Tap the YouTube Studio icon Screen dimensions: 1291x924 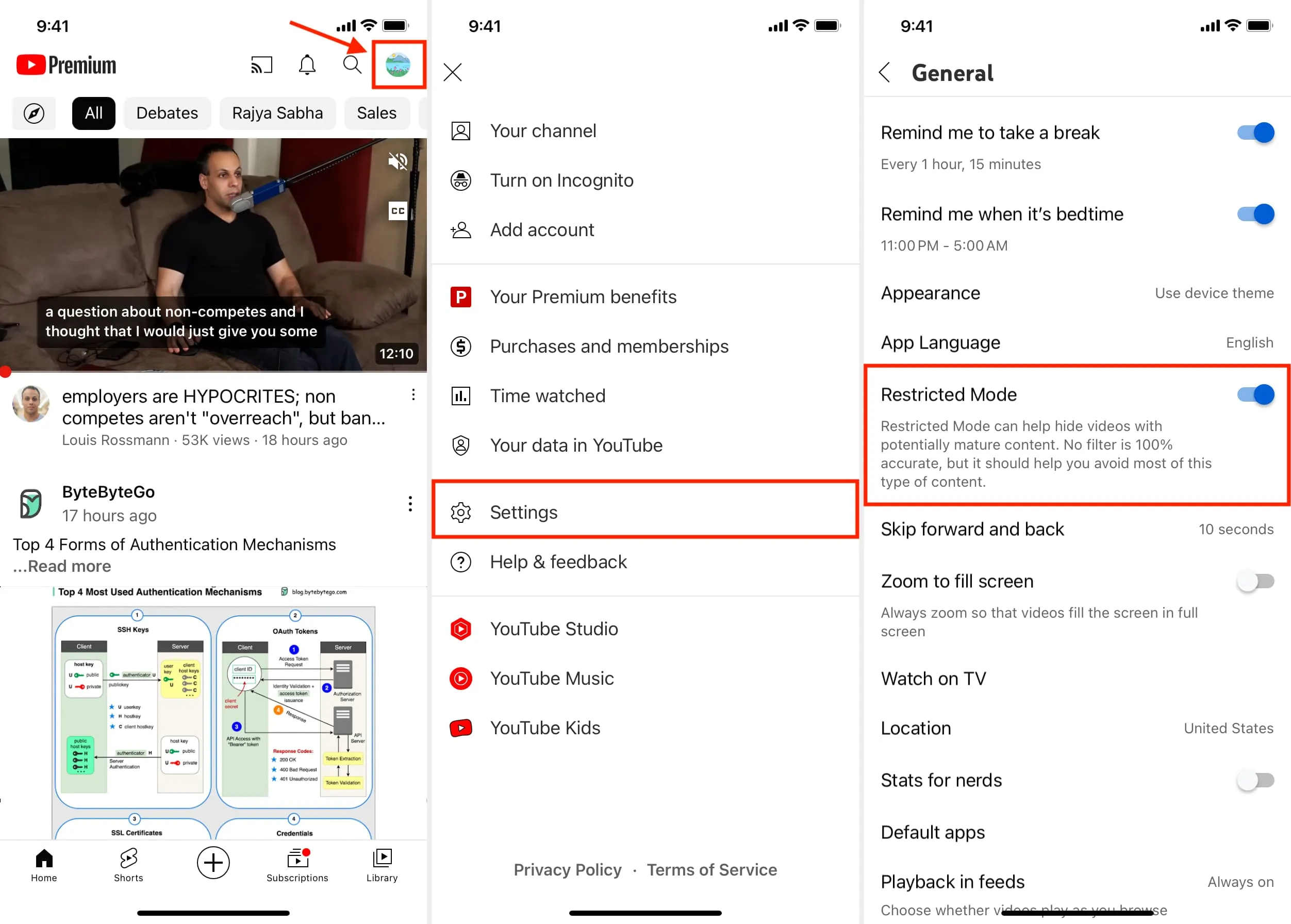(460, 628)
